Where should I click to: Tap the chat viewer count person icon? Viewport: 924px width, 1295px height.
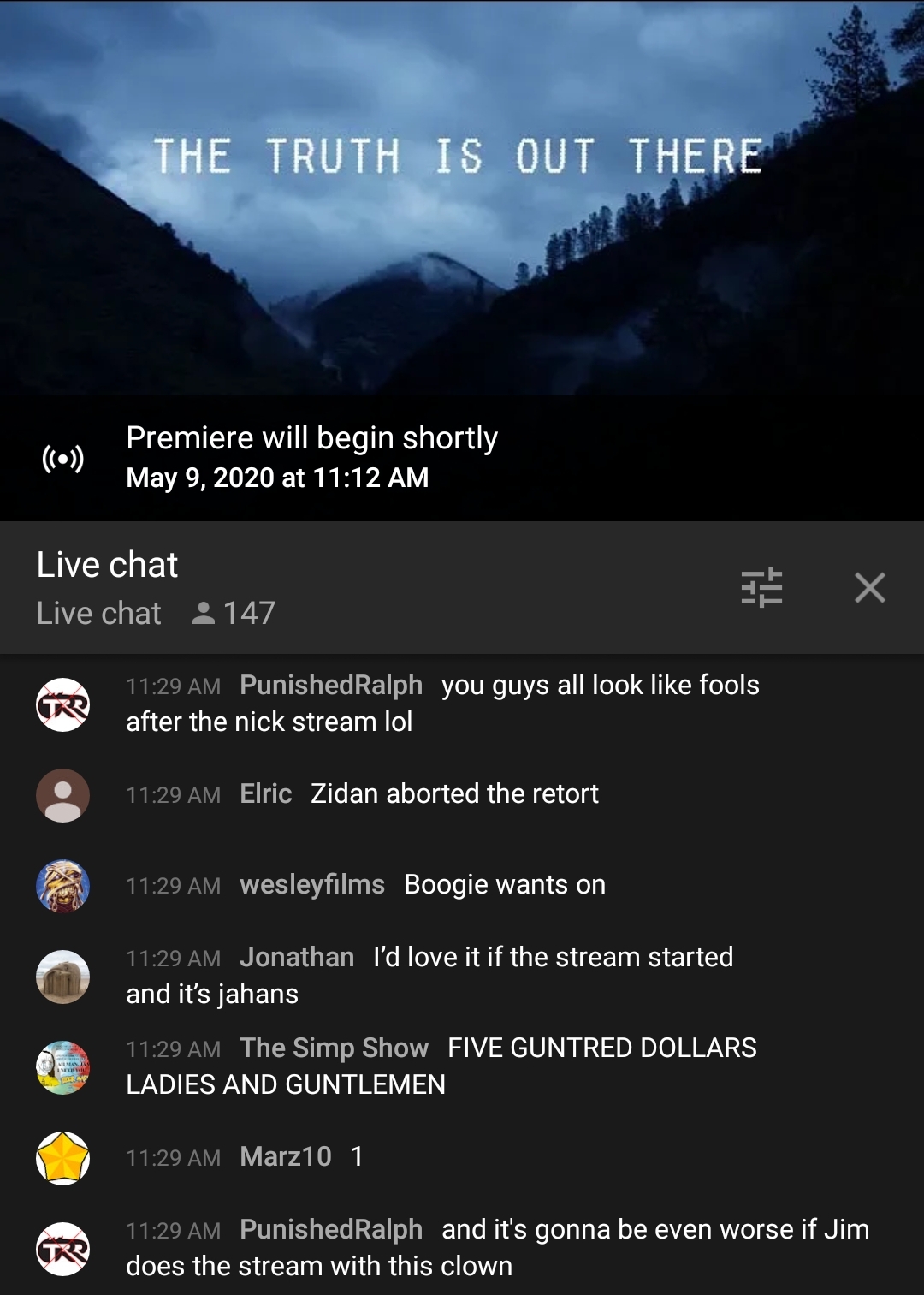(x=204, y=613)
